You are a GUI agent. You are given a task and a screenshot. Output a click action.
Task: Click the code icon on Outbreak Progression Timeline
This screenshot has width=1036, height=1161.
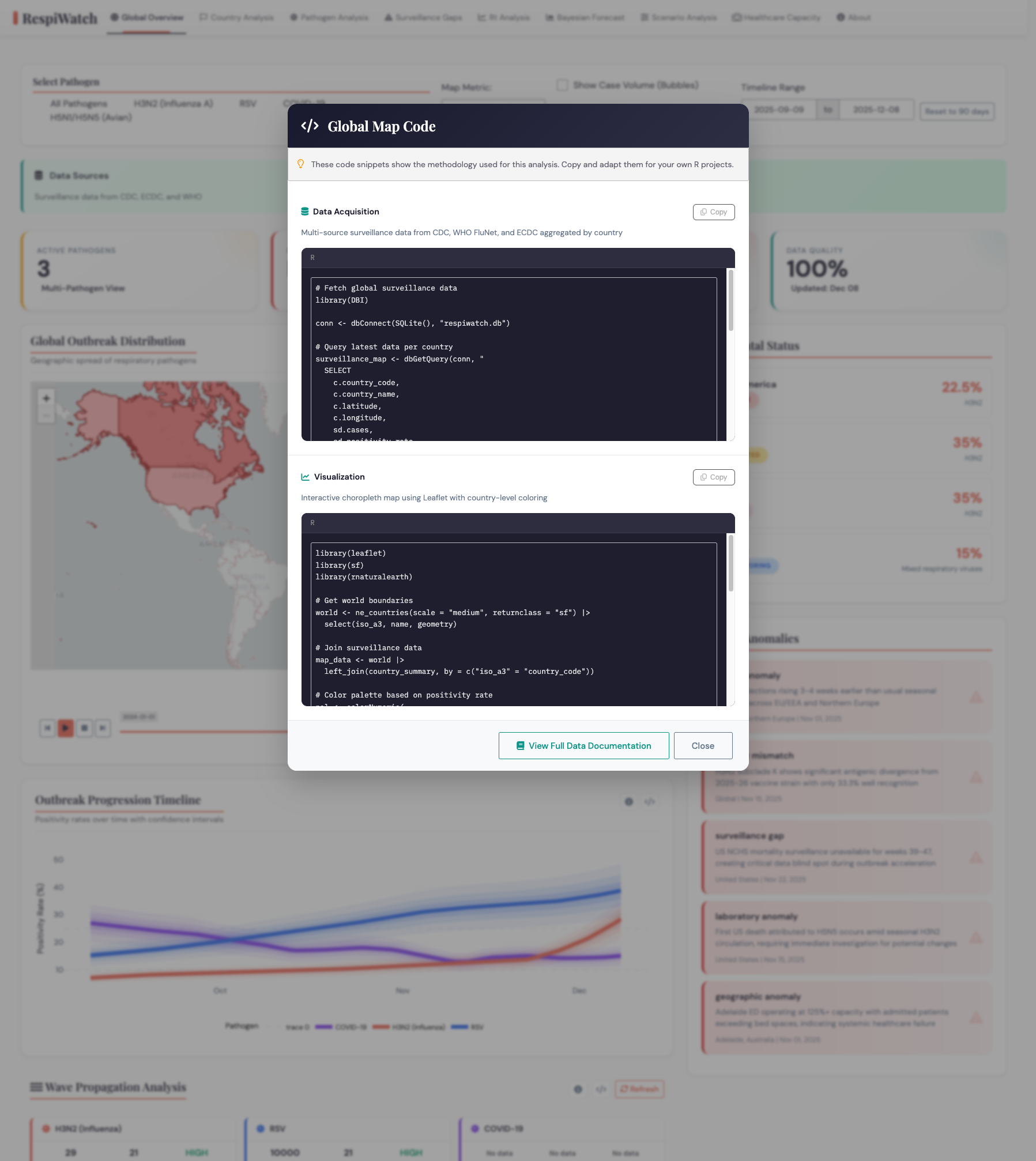pos(650,802)
